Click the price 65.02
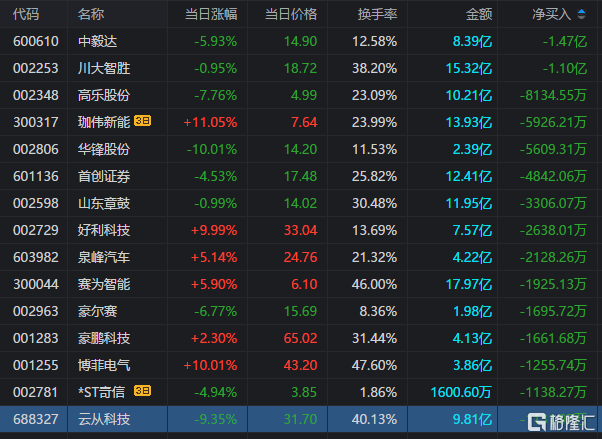Screen dimensions: 602x439 (301, 338)
